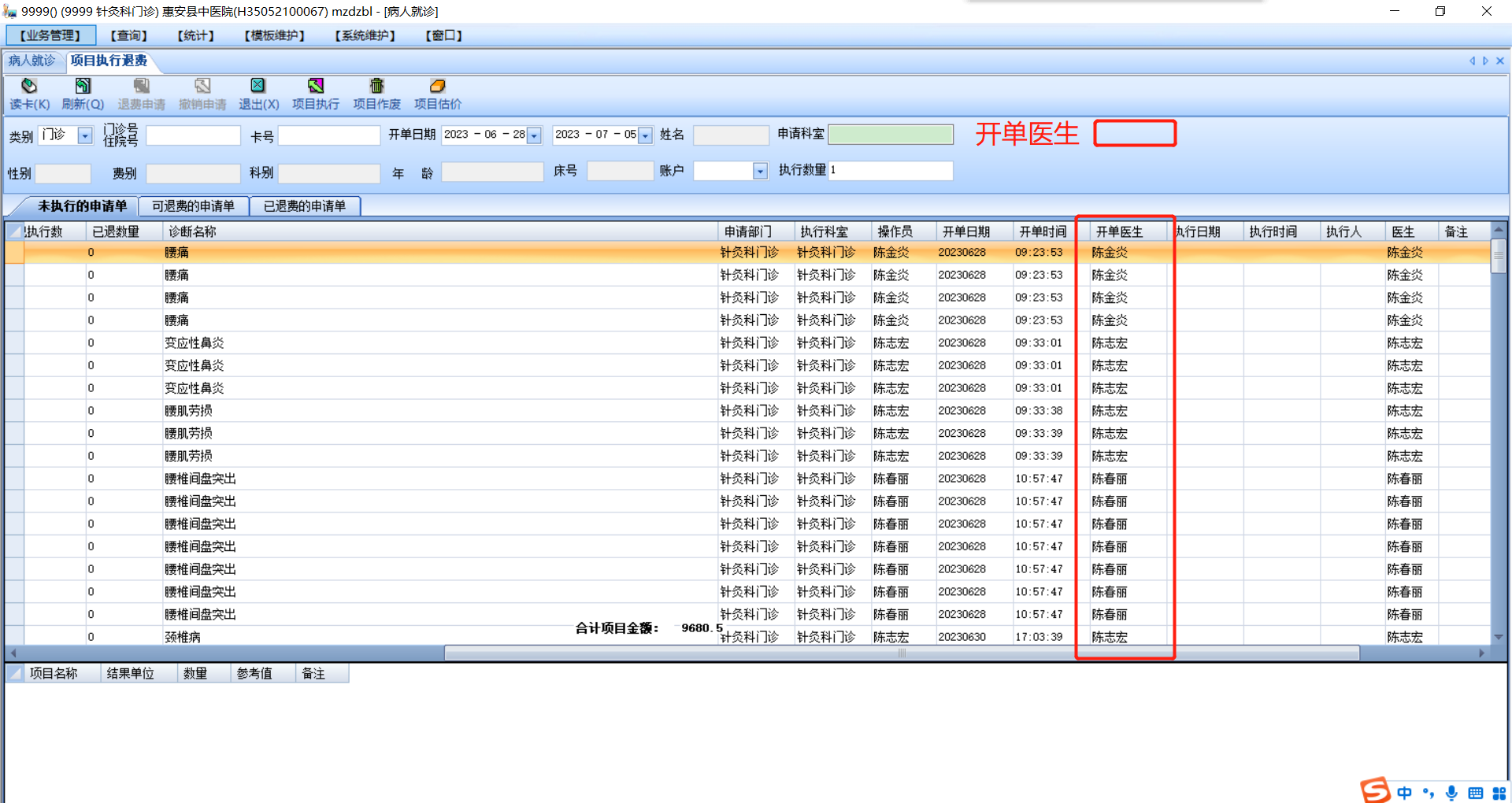This screenshot has height=803, width=1512.
Task: Toggle the 中 Chinese input mode icon
Action: pos(1405,793)
